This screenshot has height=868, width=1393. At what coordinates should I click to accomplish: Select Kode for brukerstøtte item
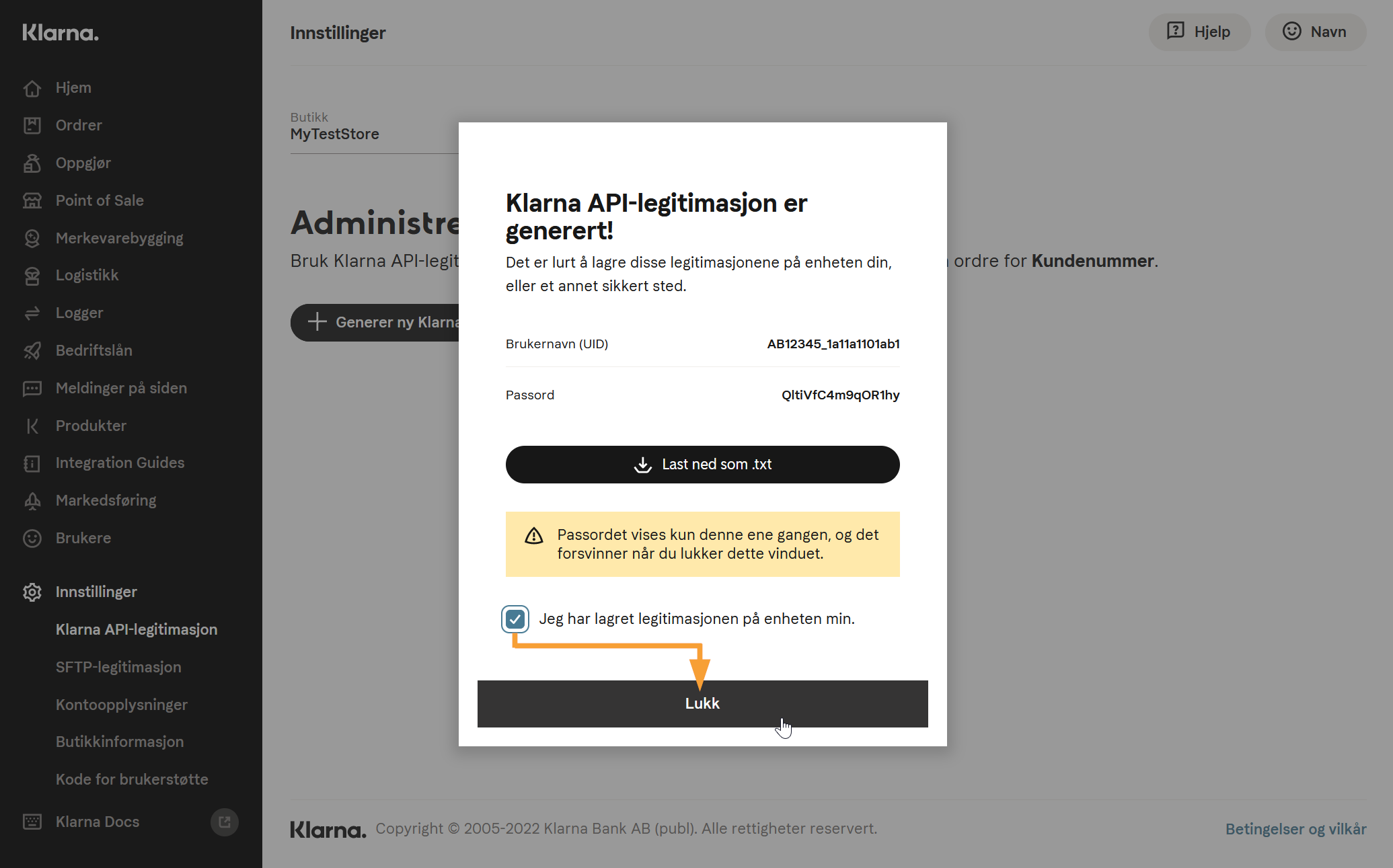click(132, 779)
